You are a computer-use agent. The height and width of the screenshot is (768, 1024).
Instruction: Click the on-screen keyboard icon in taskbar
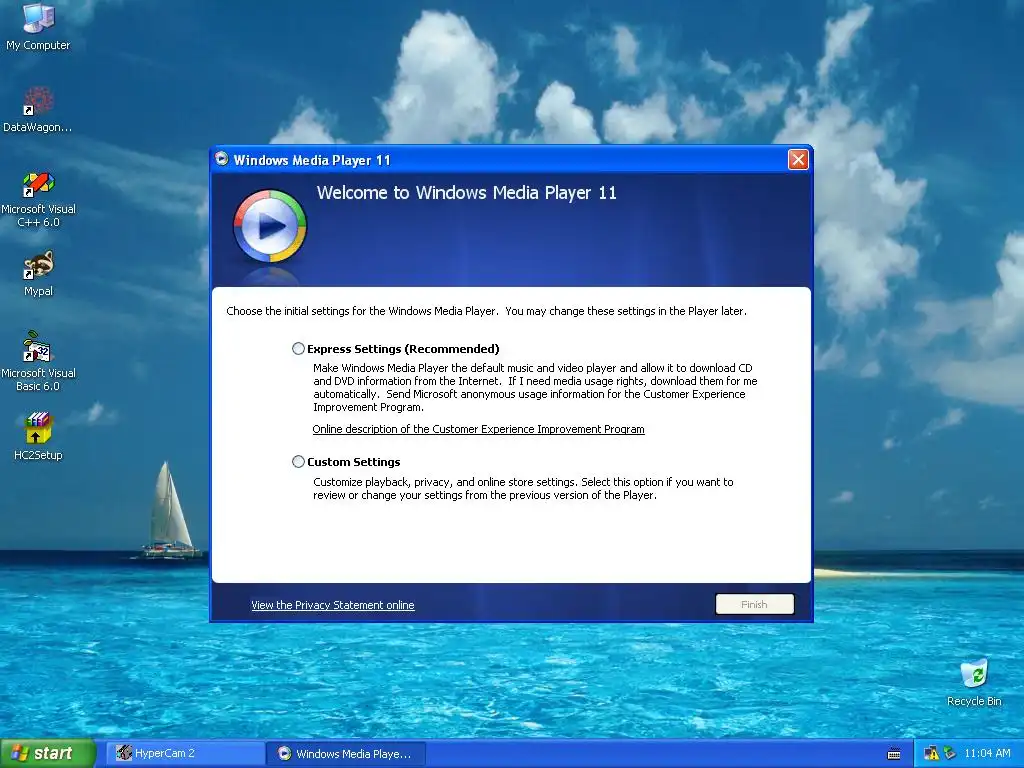click(x=894, y=754)
